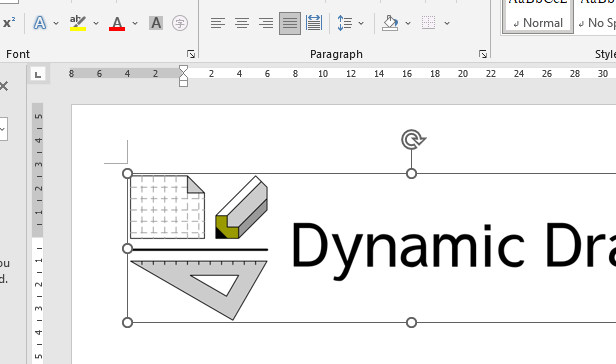Viewport: 616px width, 364px height.
Task: Apply yellow text highlight color
Action: 78,23
